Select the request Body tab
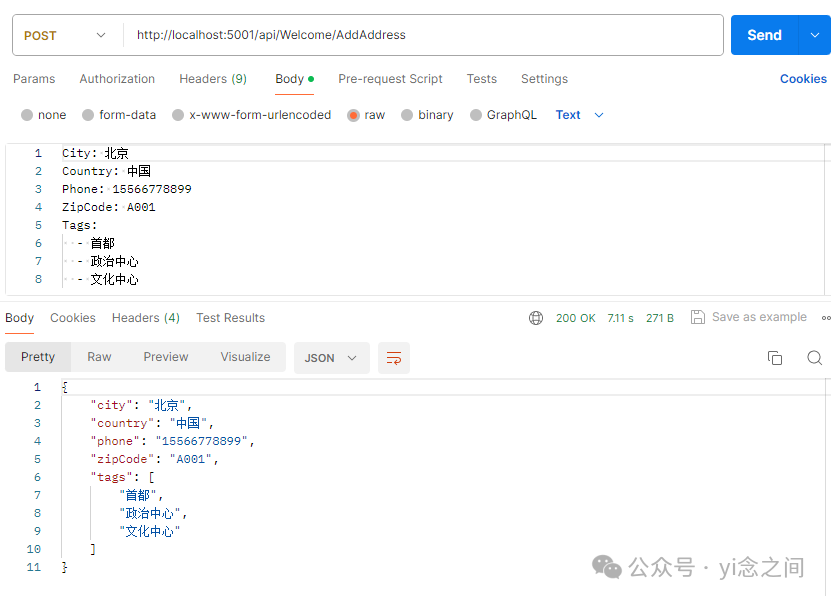 294,79
